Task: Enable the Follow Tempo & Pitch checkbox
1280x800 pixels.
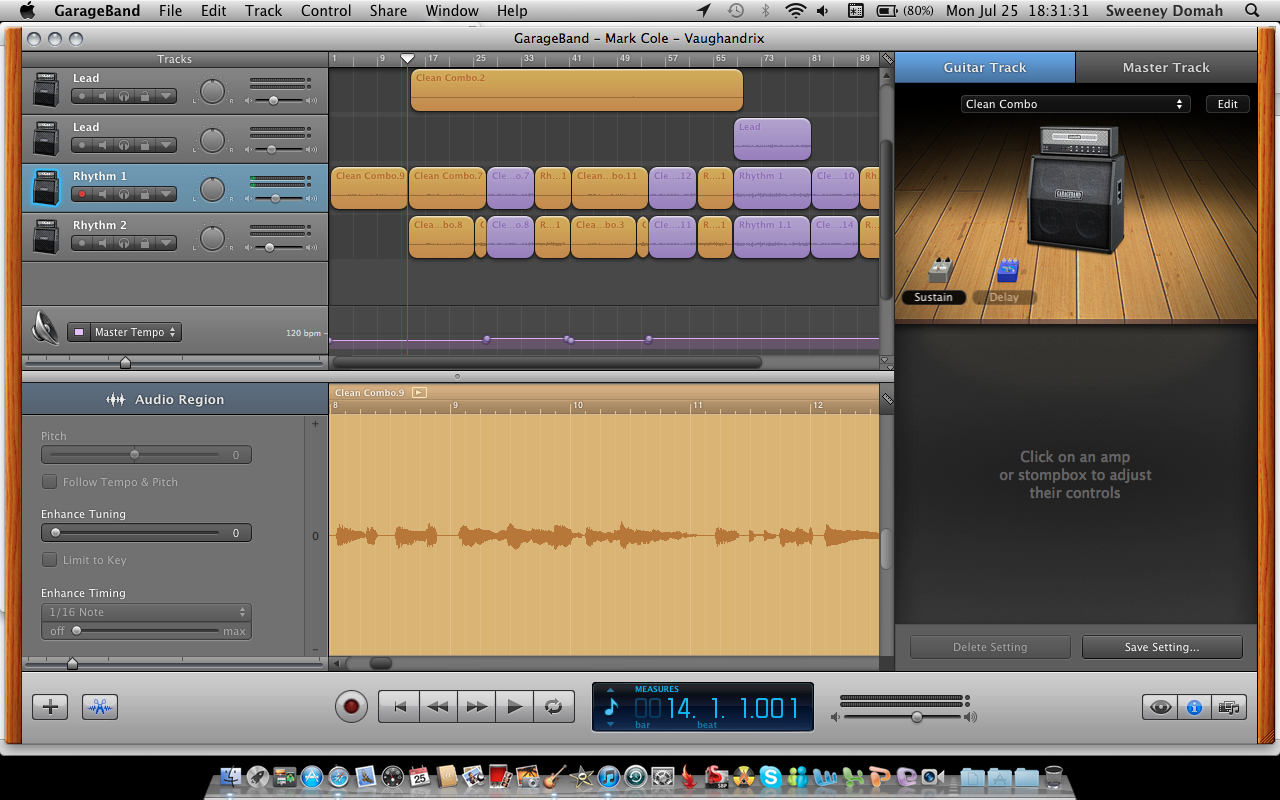Action: 49,482
